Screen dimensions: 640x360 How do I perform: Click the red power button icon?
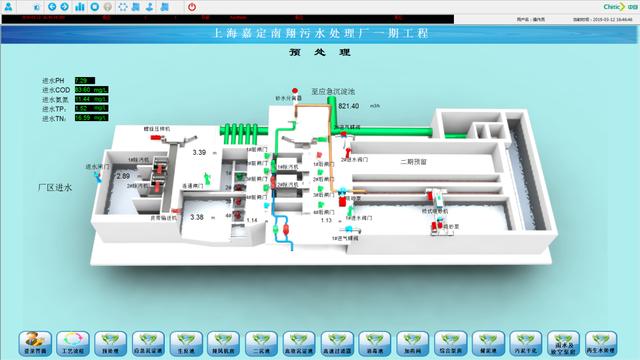(x=192, y=7)
